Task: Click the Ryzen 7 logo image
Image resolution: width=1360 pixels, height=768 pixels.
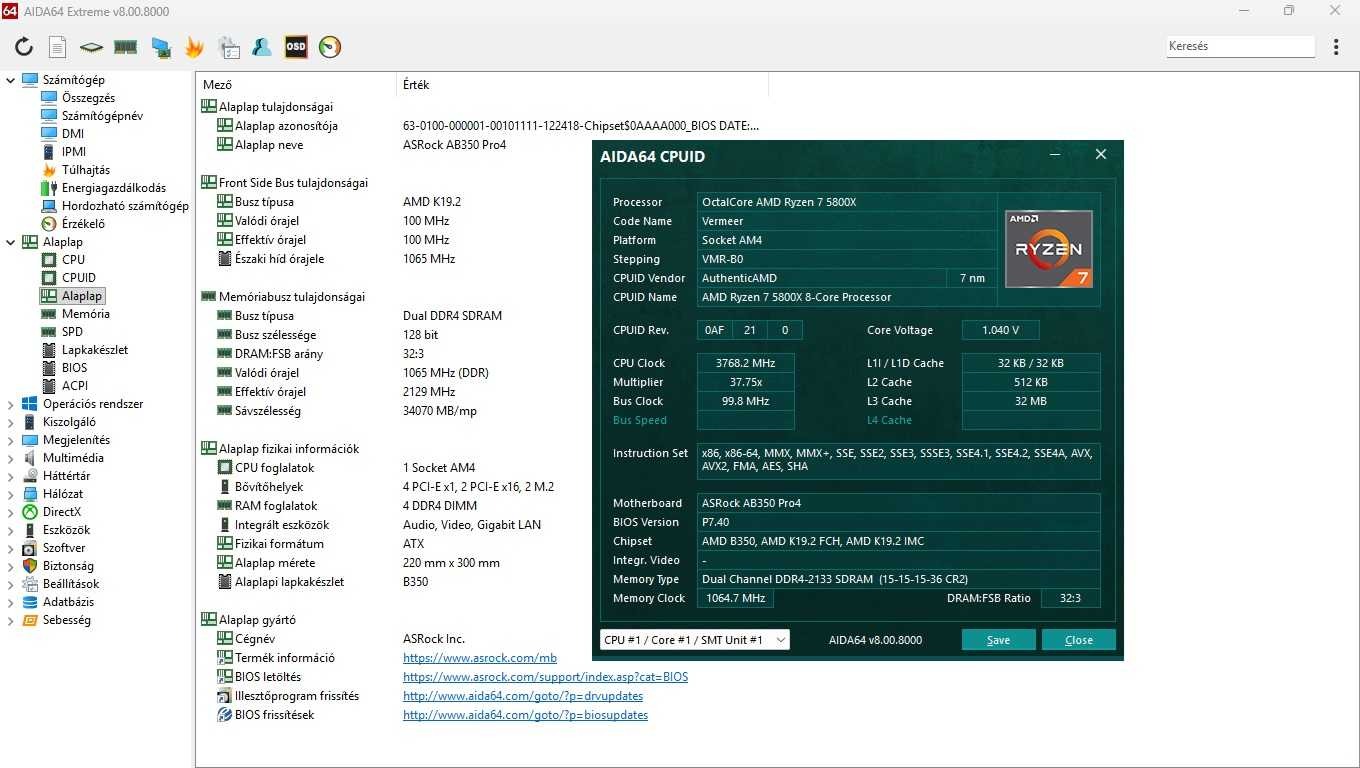Action: click(x=1048, y=249)
